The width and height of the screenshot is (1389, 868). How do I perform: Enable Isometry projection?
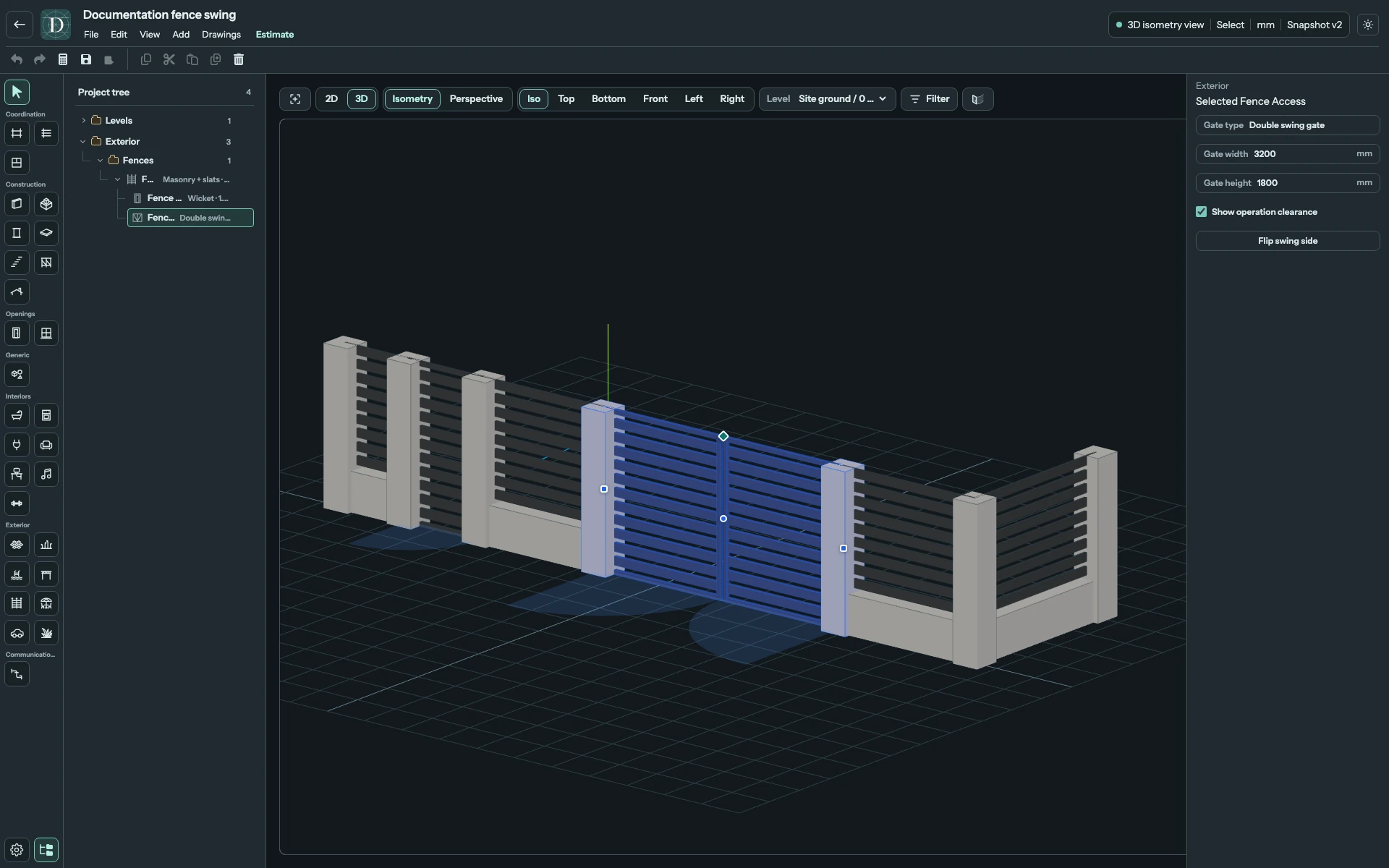(x=412, y=99)
